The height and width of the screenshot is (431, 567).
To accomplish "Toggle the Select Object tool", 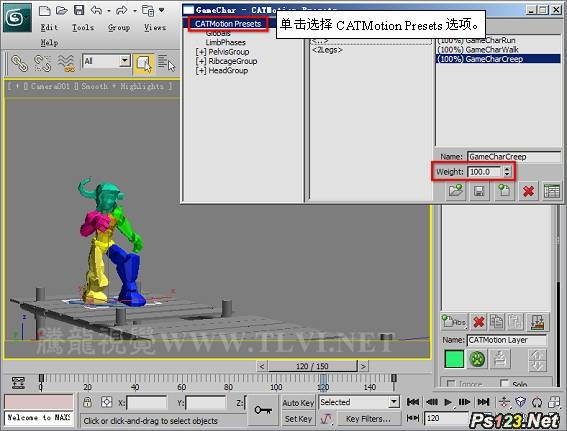I will 144,64.
